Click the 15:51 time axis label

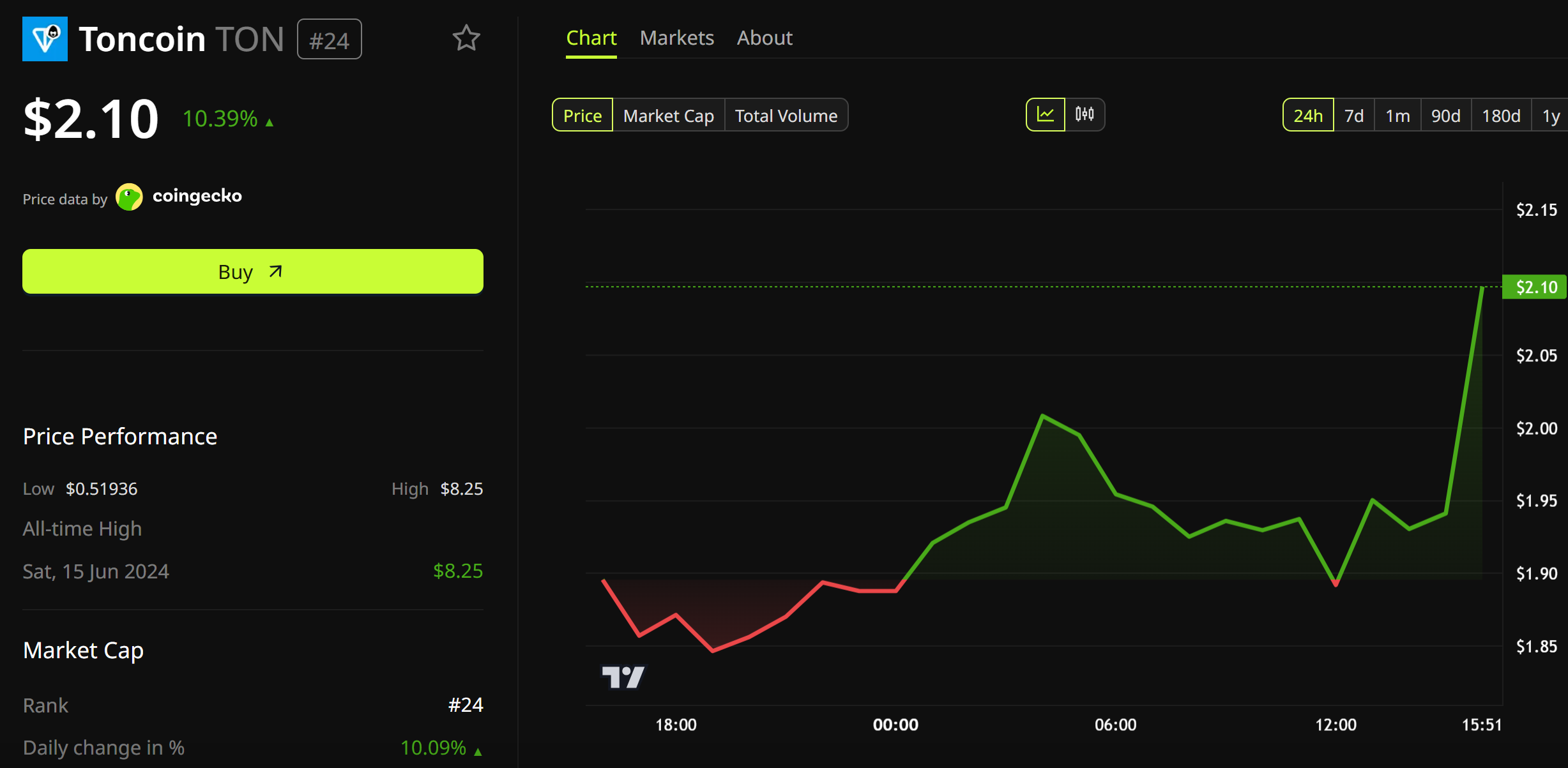1482,725
